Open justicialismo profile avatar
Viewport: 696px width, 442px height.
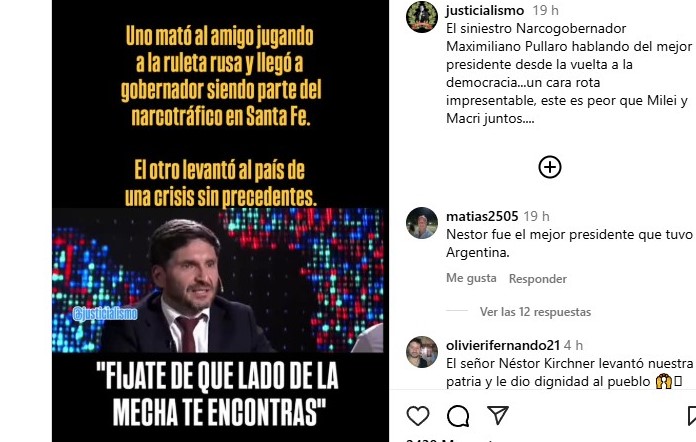click(x=422, y=17)
